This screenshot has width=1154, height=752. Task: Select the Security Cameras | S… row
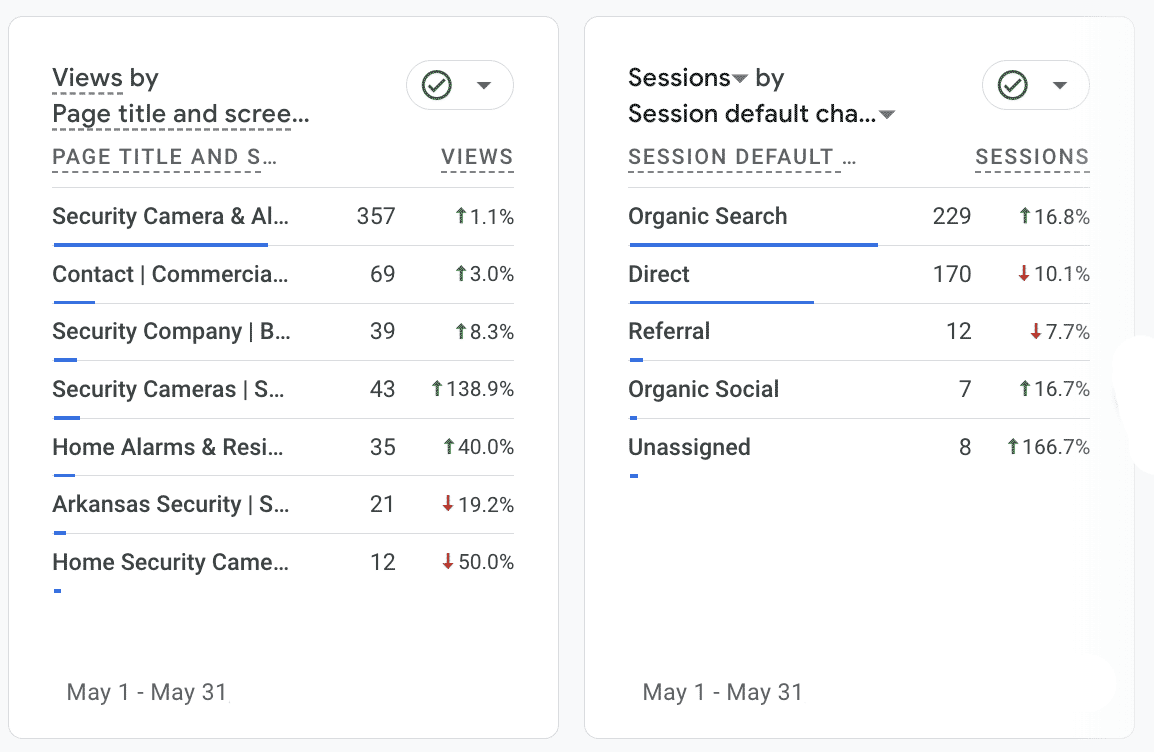[168, 389]
